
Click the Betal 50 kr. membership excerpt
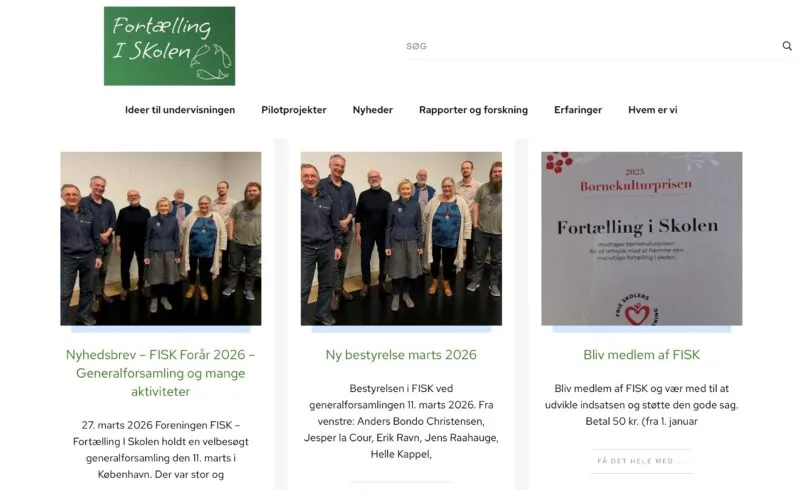[641, 405]
